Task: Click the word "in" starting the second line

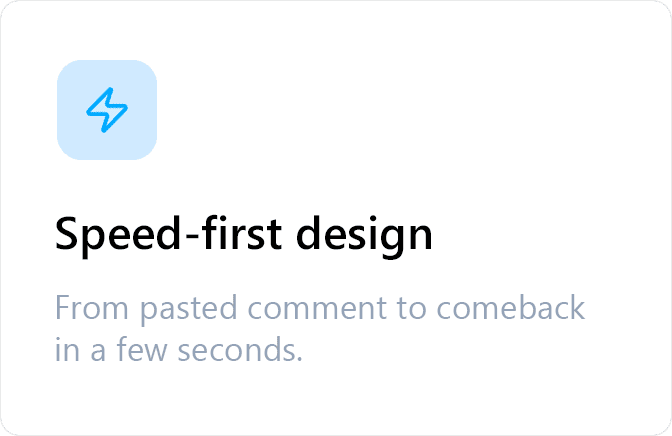Action: point(66,350)
